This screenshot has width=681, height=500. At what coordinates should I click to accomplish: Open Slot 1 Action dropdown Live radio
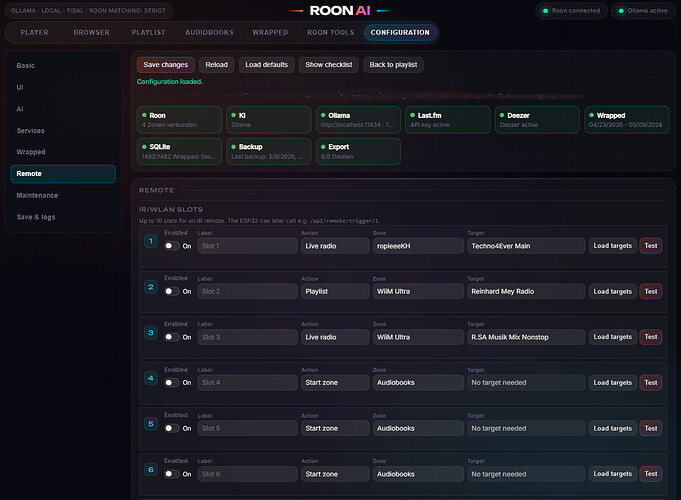click(x=335, y=246)
